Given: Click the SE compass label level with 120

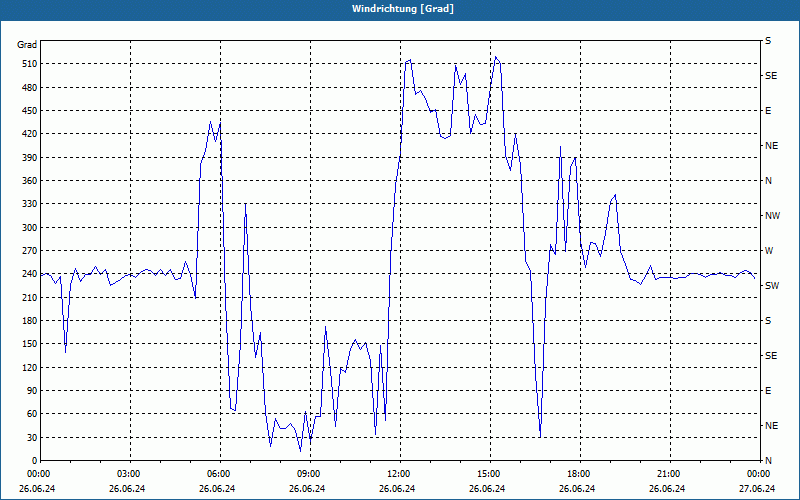Looking at the screenshot, I should [x=771, y=356].
